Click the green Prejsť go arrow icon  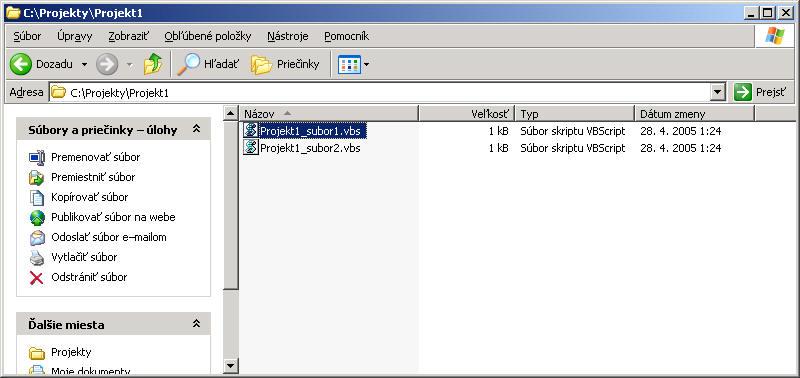[743, 92]
